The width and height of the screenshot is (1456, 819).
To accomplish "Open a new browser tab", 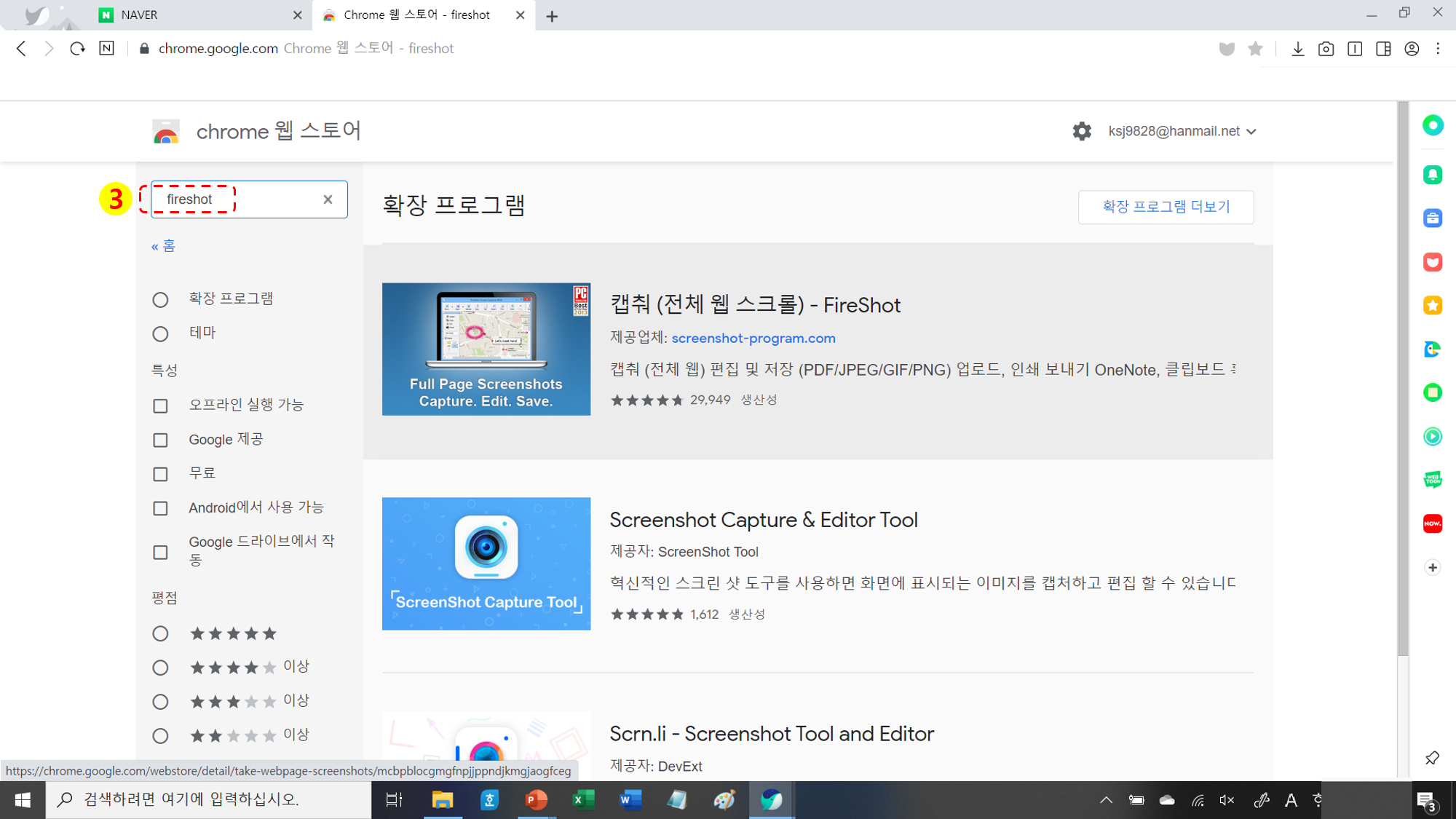I will (552, 16).
